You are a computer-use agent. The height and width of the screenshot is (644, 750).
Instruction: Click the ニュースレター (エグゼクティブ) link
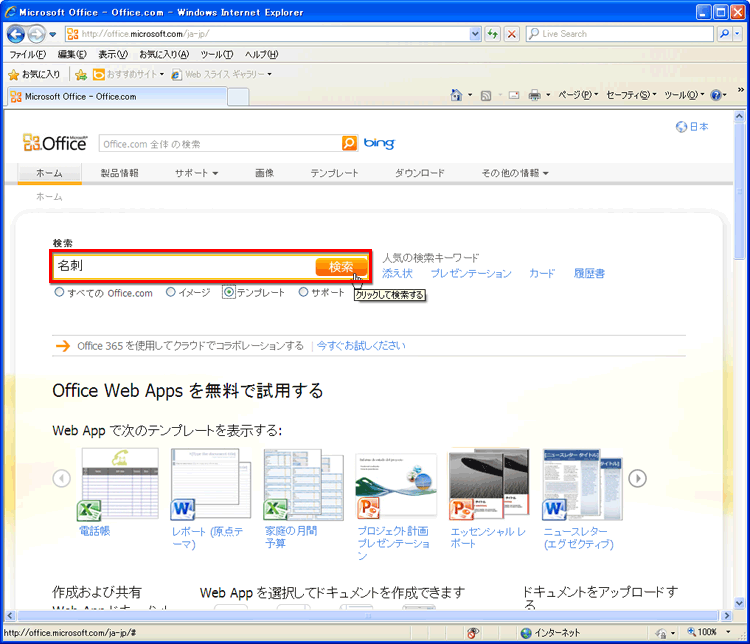(x=578, y=538)
